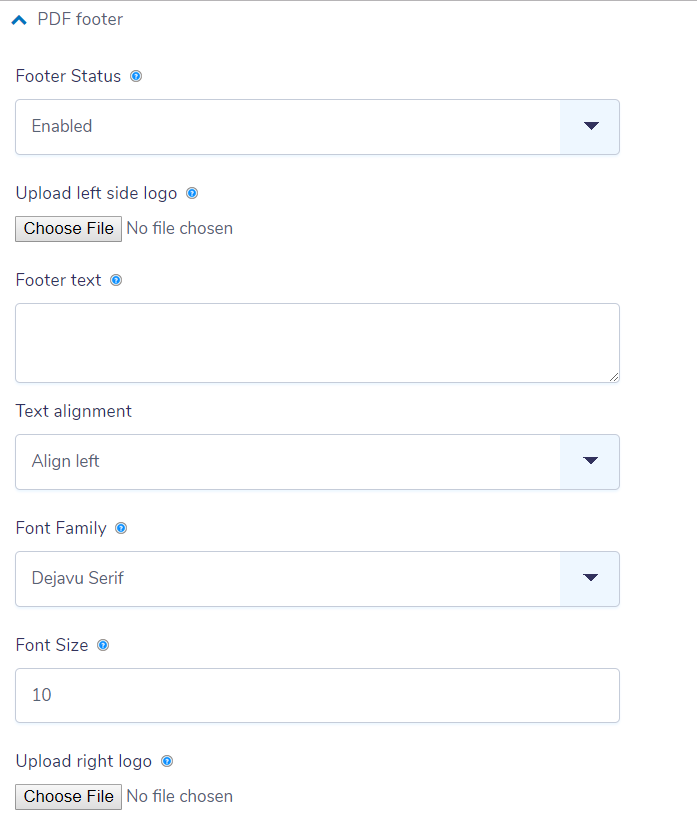Image resolution: width=697 pixels, height=816 pixels.
Task: Show help info for Font Family
Action: pyautogui.click(x=121, y=528)
